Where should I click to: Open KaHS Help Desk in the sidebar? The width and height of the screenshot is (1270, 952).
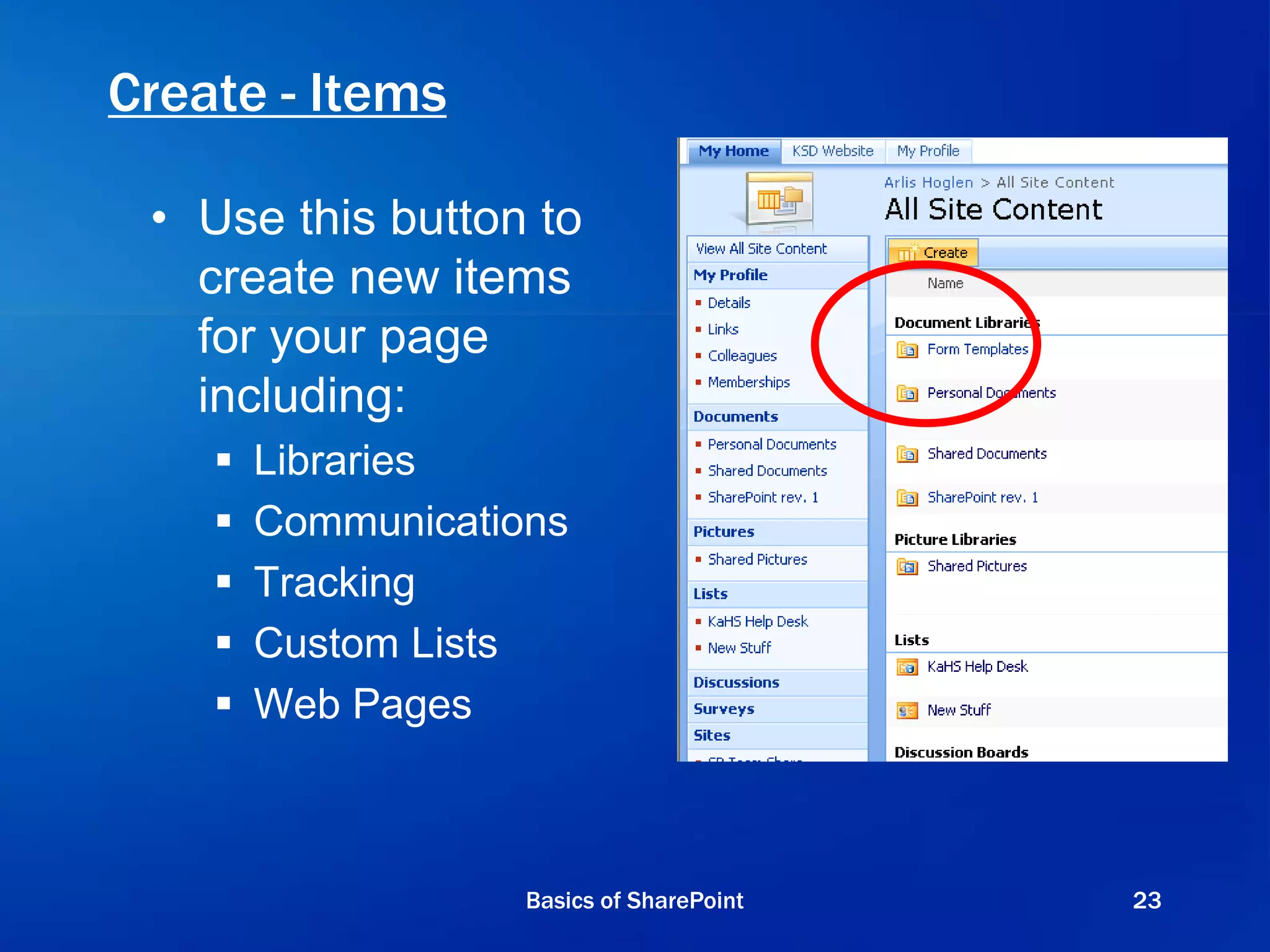[x=758, y=622]
